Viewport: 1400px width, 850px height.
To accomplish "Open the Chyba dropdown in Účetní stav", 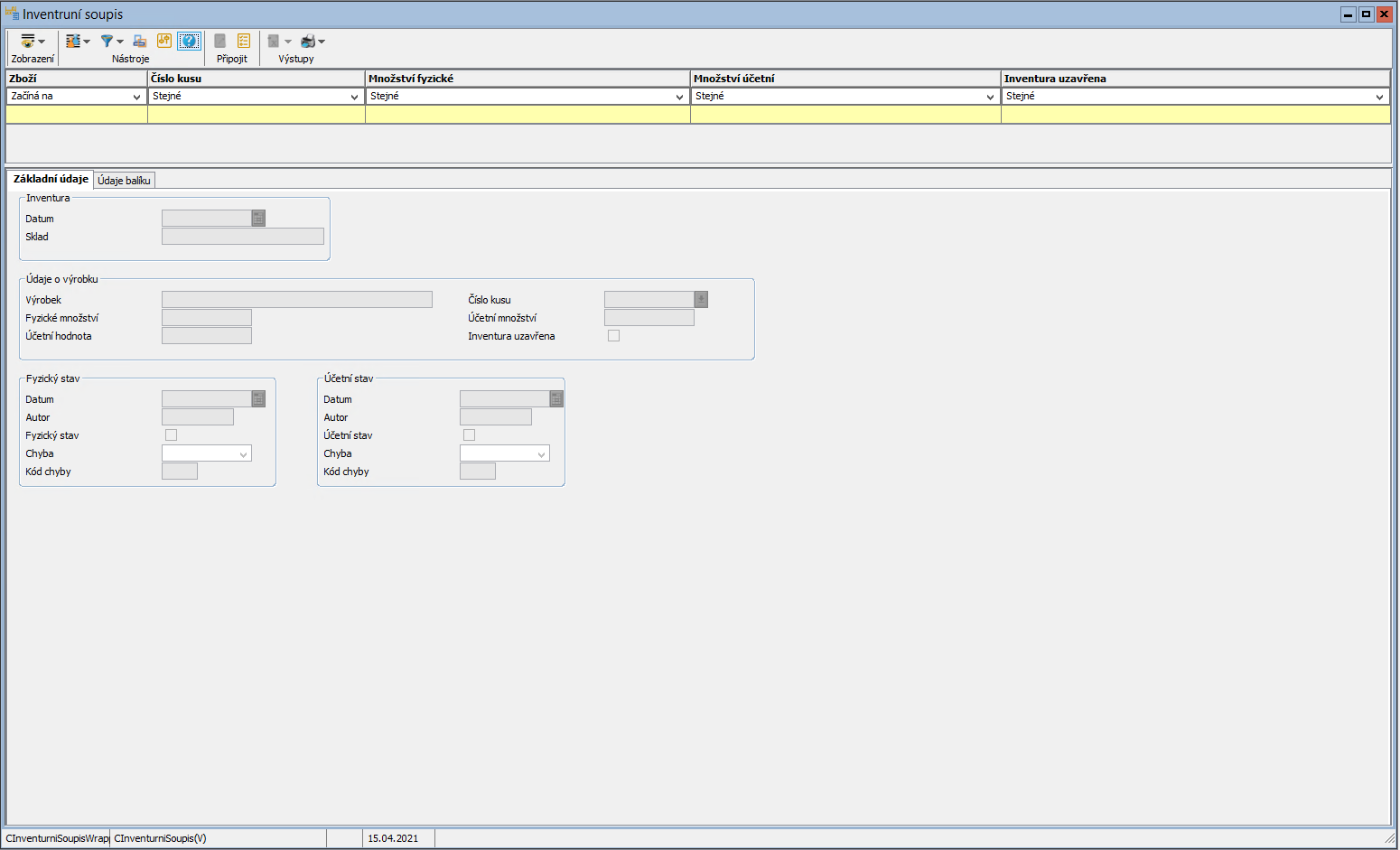I will point(541,454).
